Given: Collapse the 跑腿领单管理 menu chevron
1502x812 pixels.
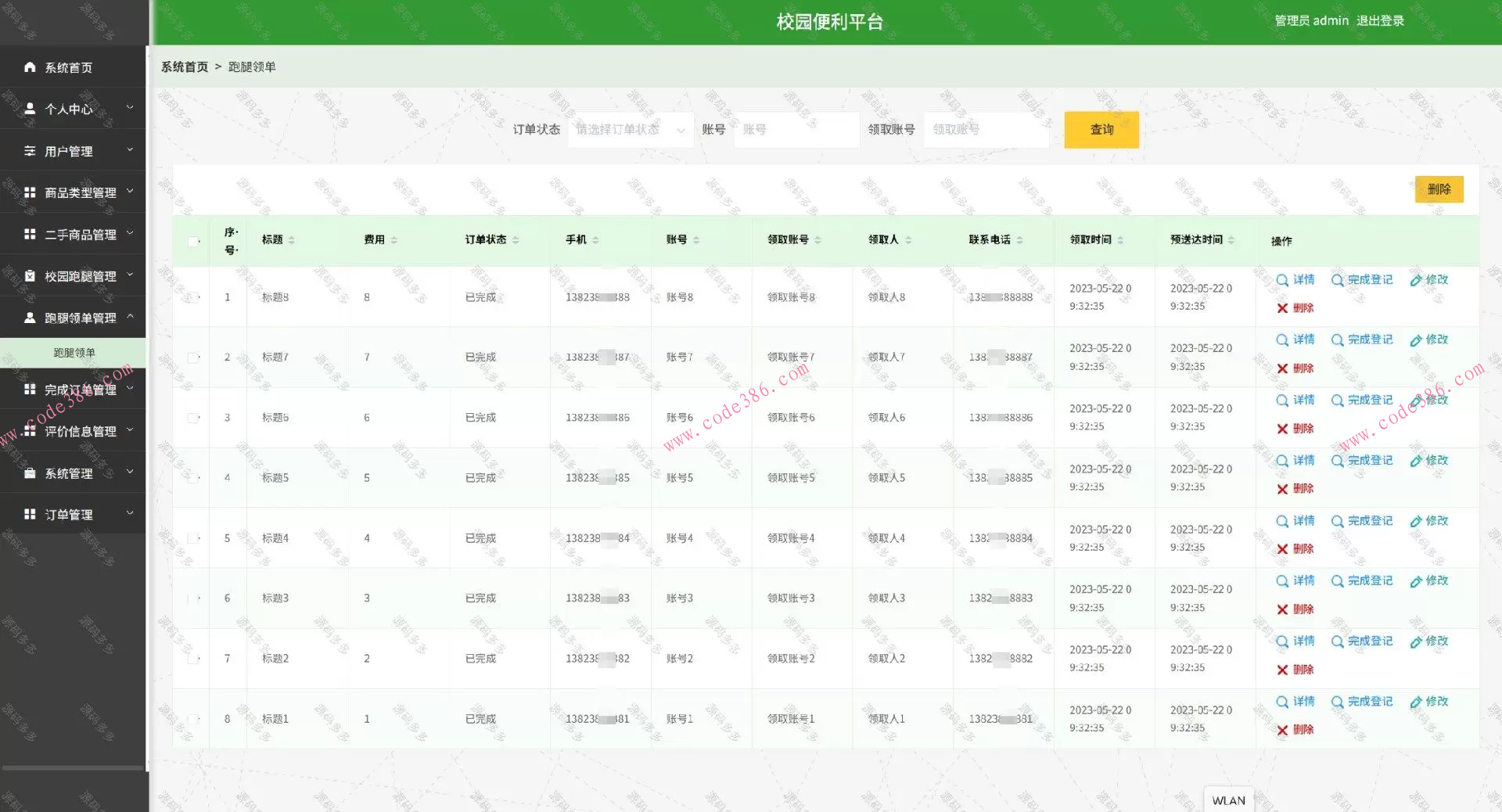Looking at the screenshot, I should point(130,316).
